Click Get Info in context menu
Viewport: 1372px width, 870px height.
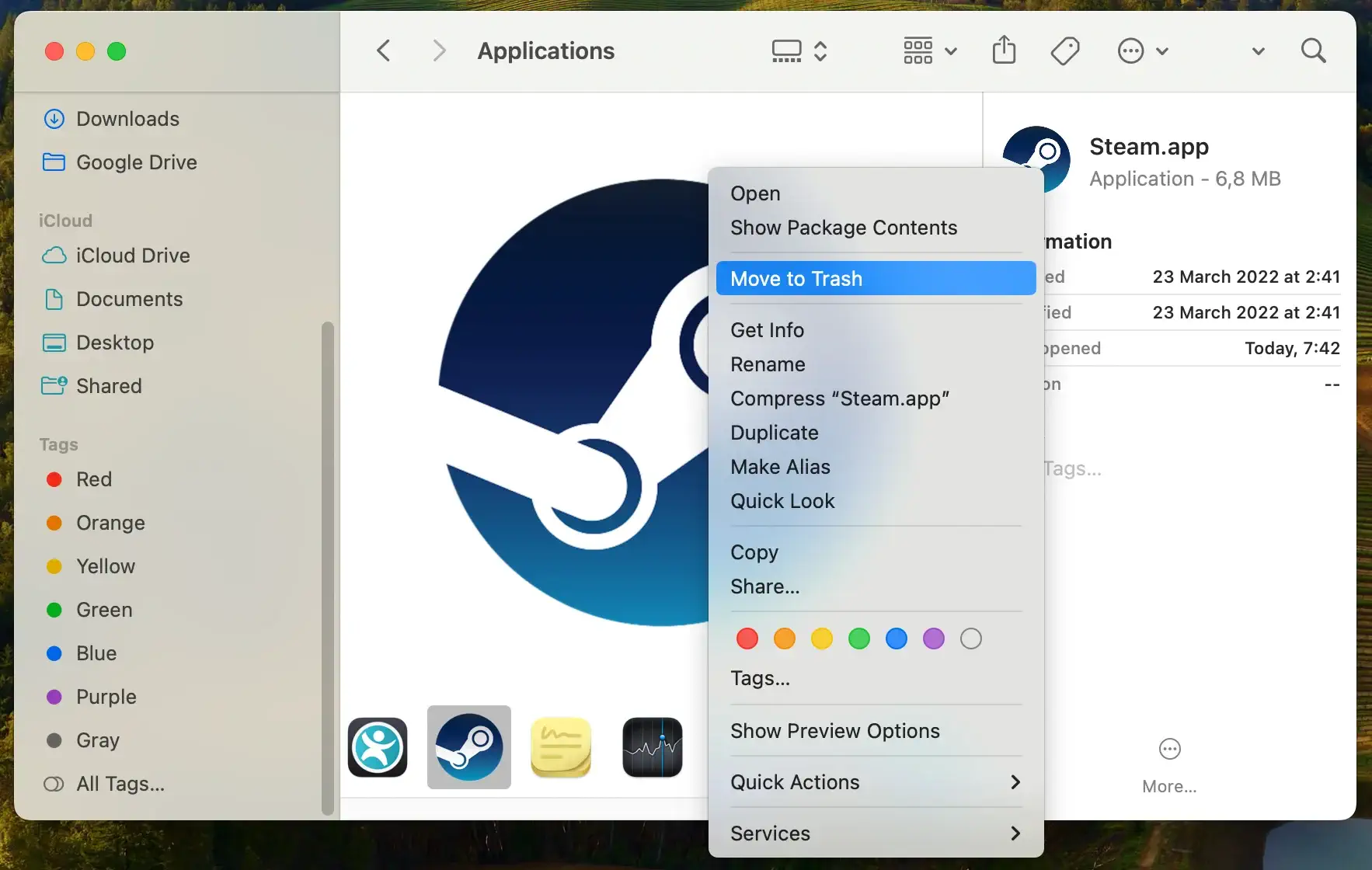tap(767, 330)
